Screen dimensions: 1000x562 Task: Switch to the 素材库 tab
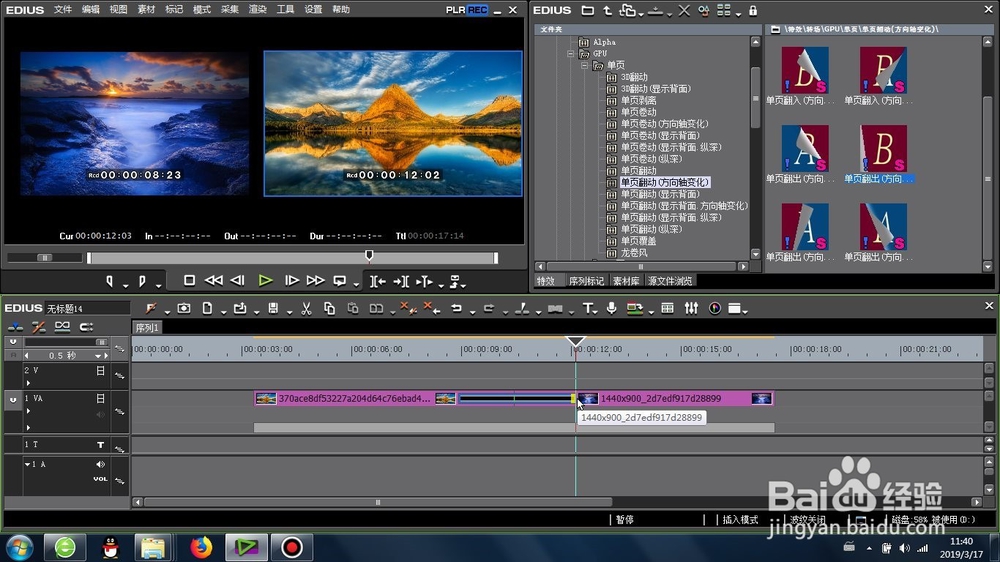coord(626,281)
